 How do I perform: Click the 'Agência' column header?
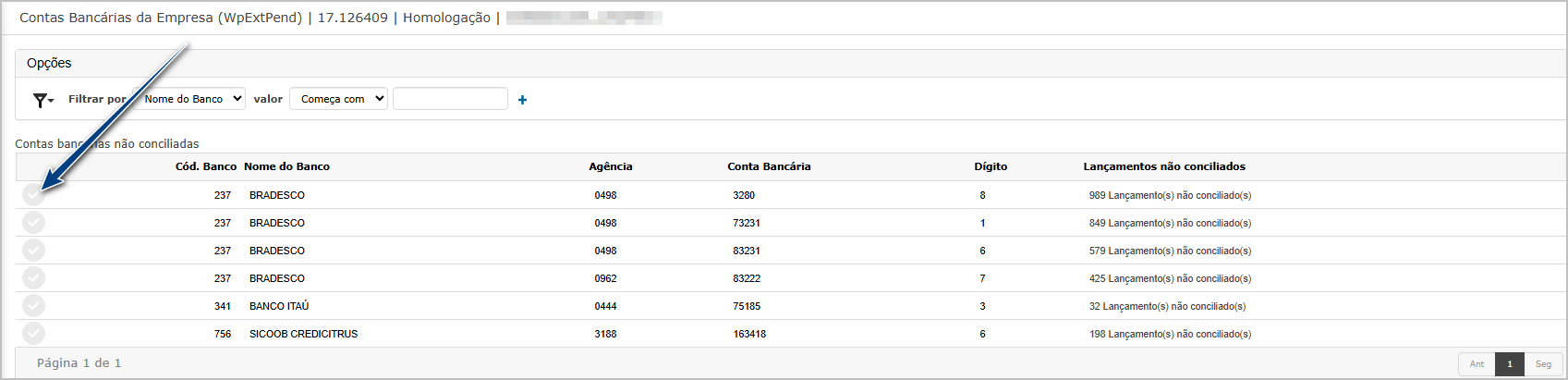611,166
